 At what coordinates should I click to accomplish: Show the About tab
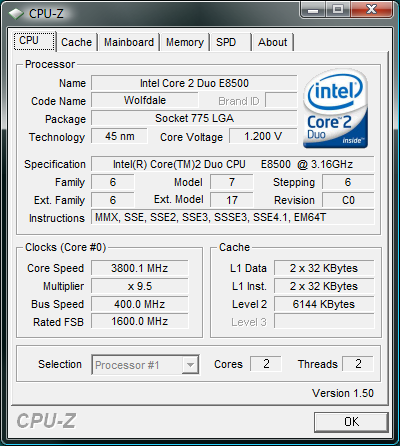[x=273, y=42]
